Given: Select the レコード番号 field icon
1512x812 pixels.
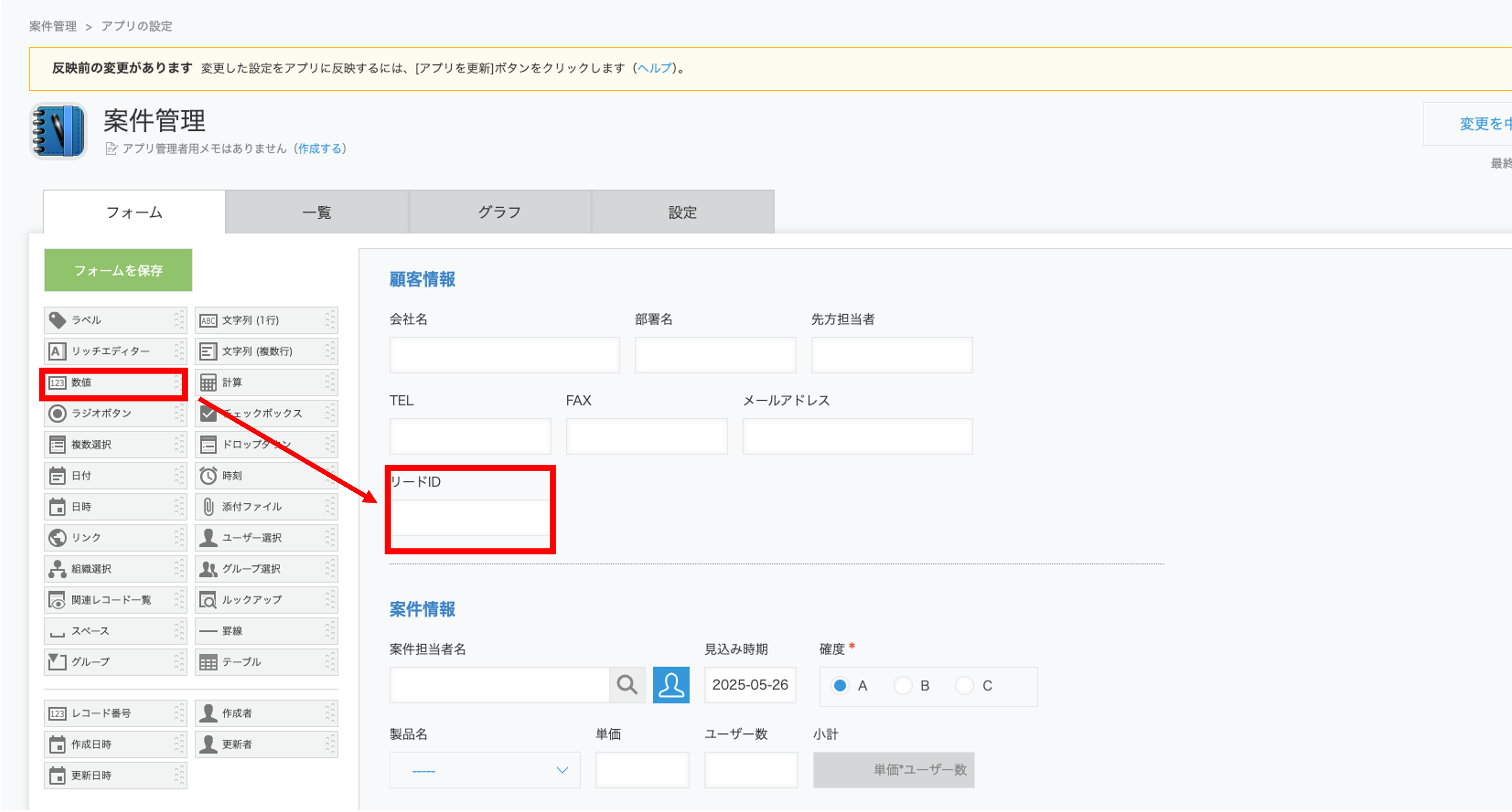Looking at the screenshot, I should point(57,714).
